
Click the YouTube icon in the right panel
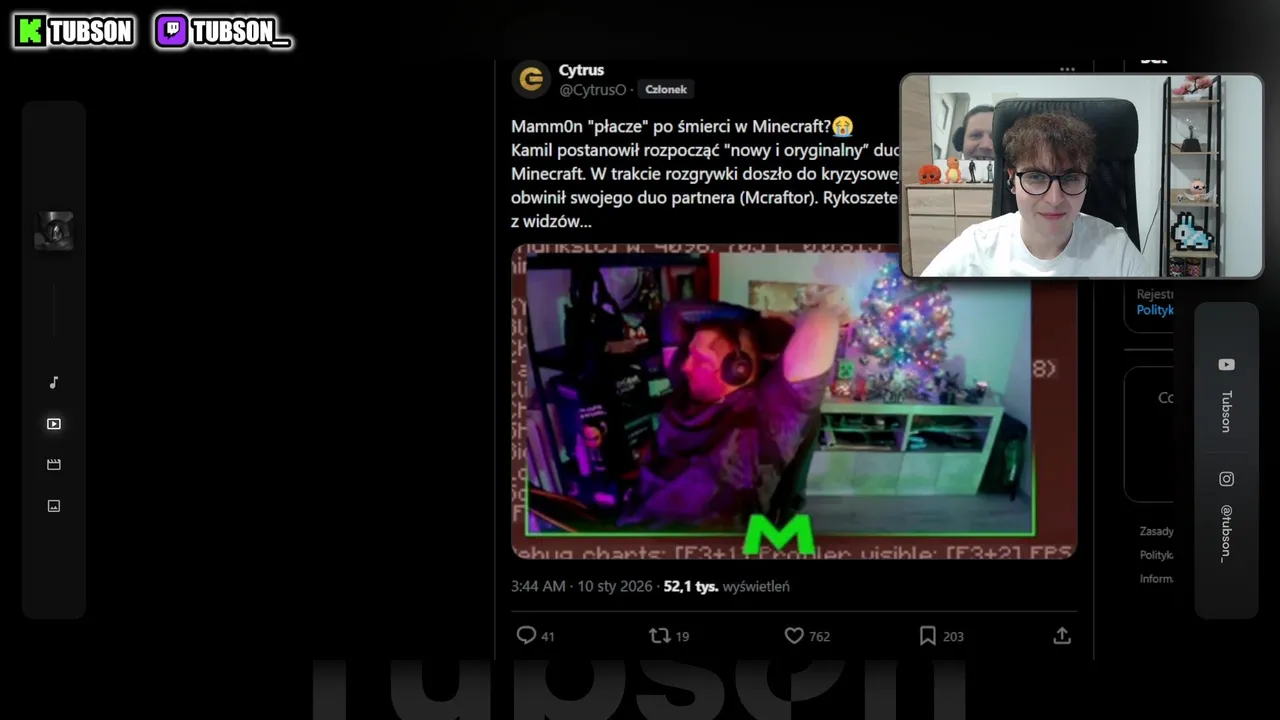point(1226,365)
